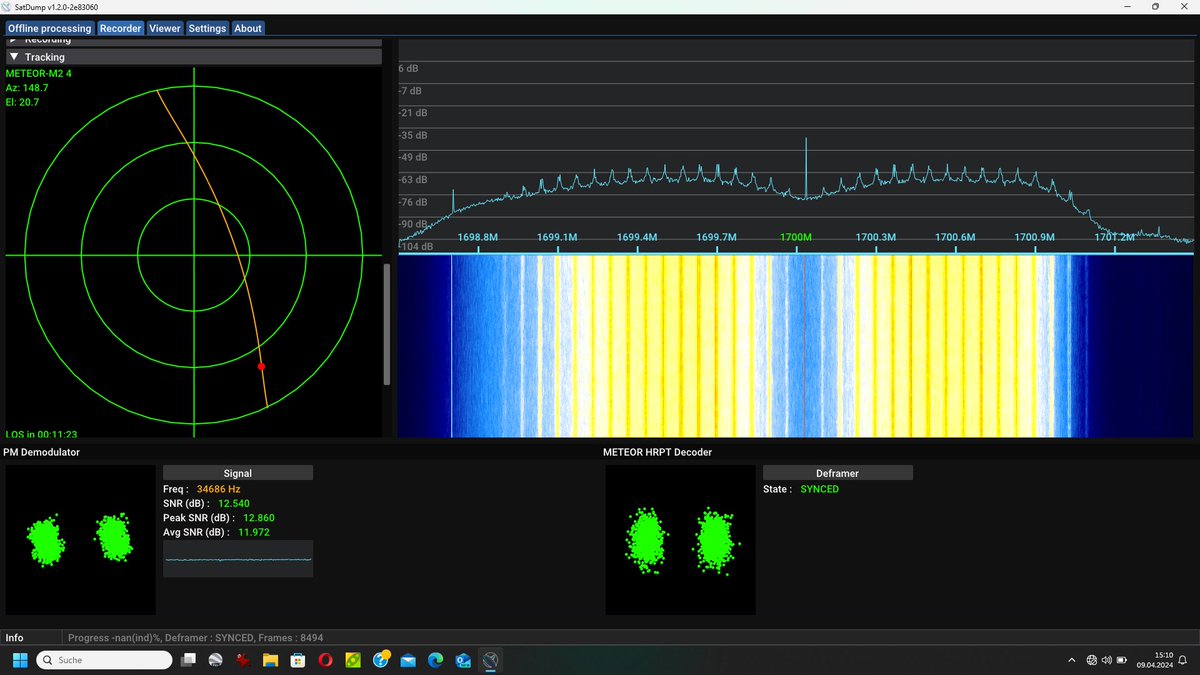Expand the collapsed section above Tracking
Screen dimensions: 1200x675
coord(193,41)
